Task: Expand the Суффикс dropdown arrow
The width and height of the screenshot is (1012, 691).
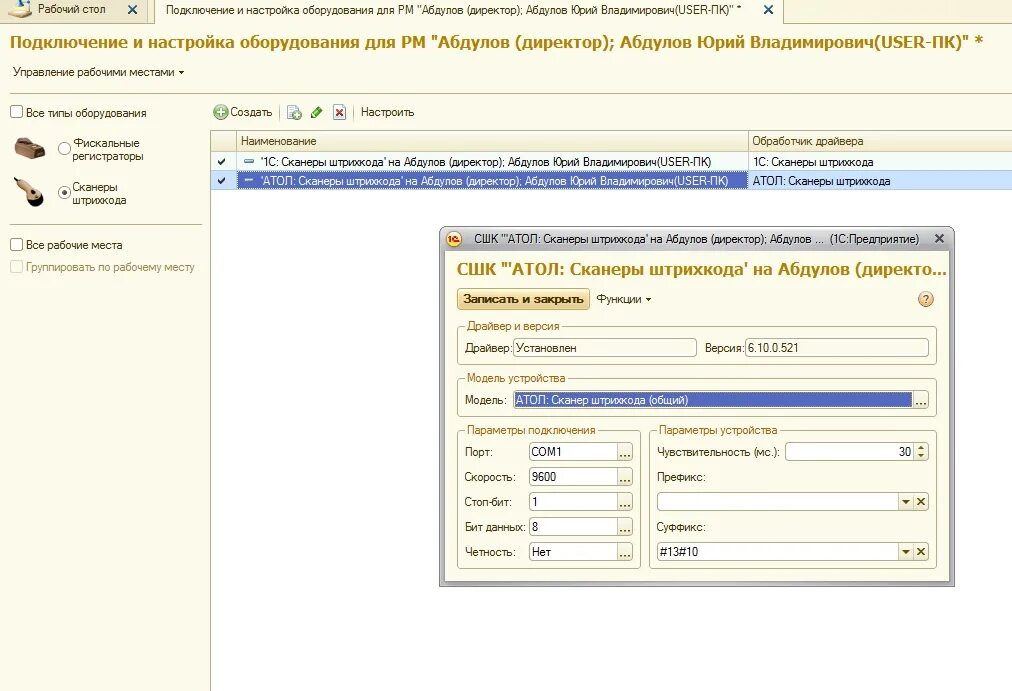Action: [x=906, y=552]
